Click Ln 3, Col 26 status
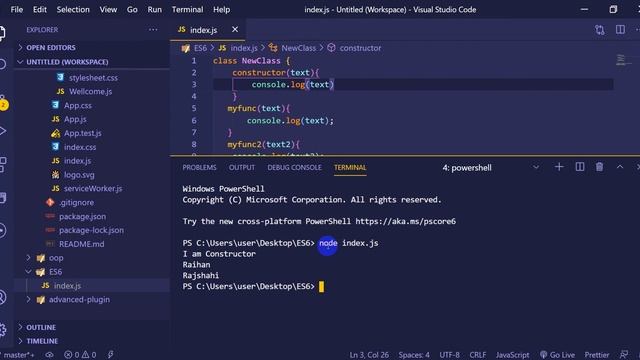The height and width of the screenshot is (360, 640). coord(369,355)
